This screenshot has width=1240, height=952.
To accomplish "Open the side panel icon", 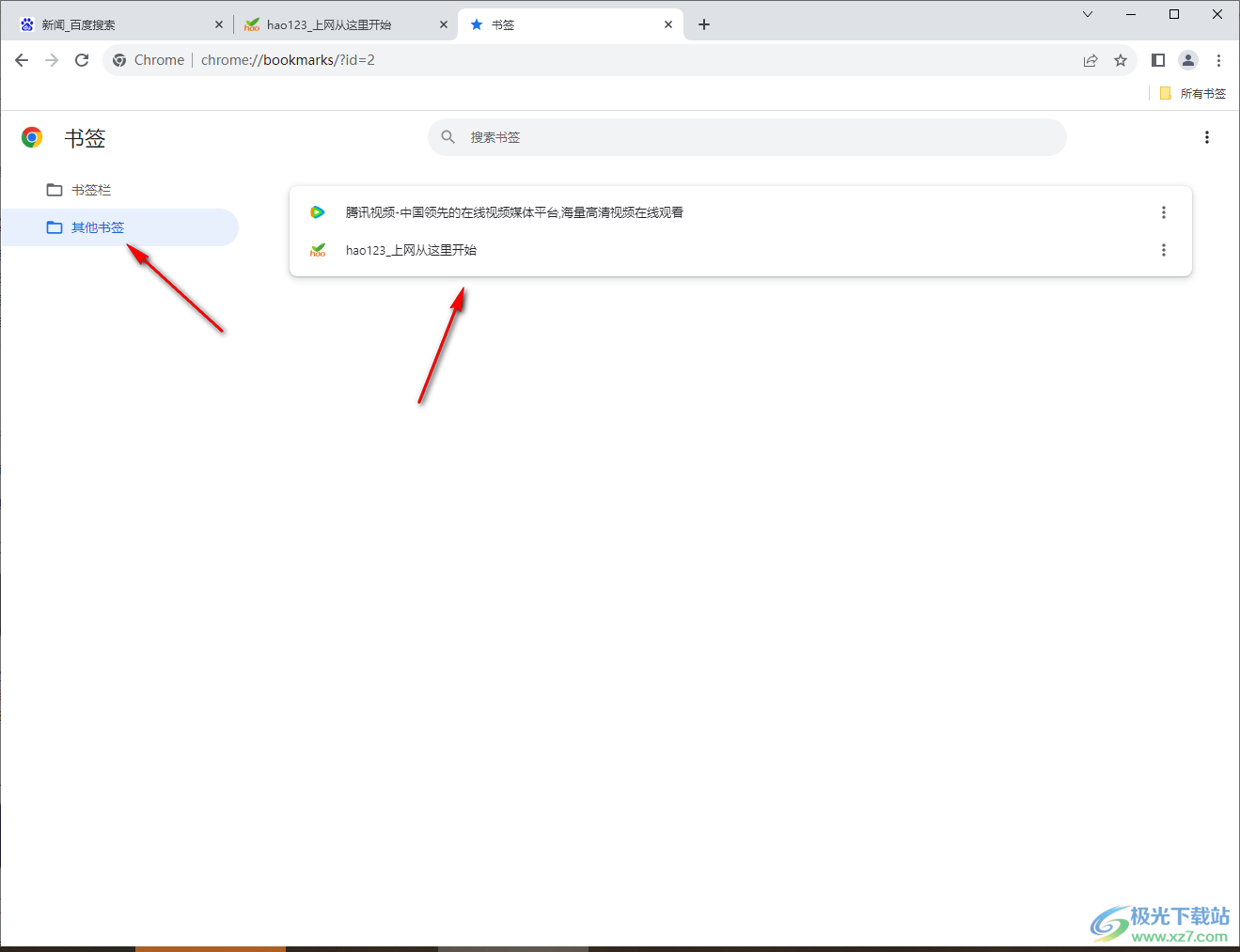I will [1158, 60].
